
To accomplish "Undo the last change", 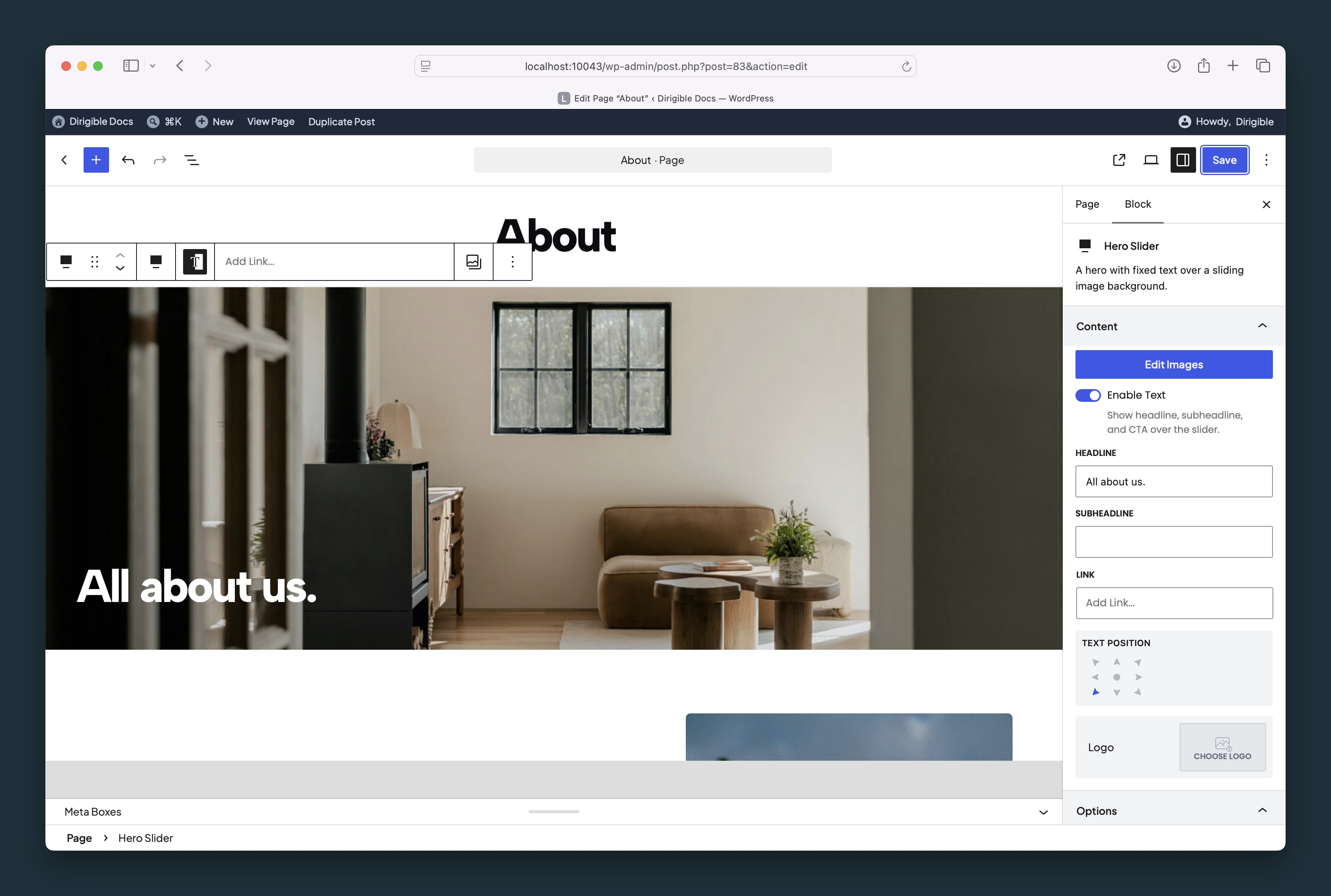I will [128, 160].
